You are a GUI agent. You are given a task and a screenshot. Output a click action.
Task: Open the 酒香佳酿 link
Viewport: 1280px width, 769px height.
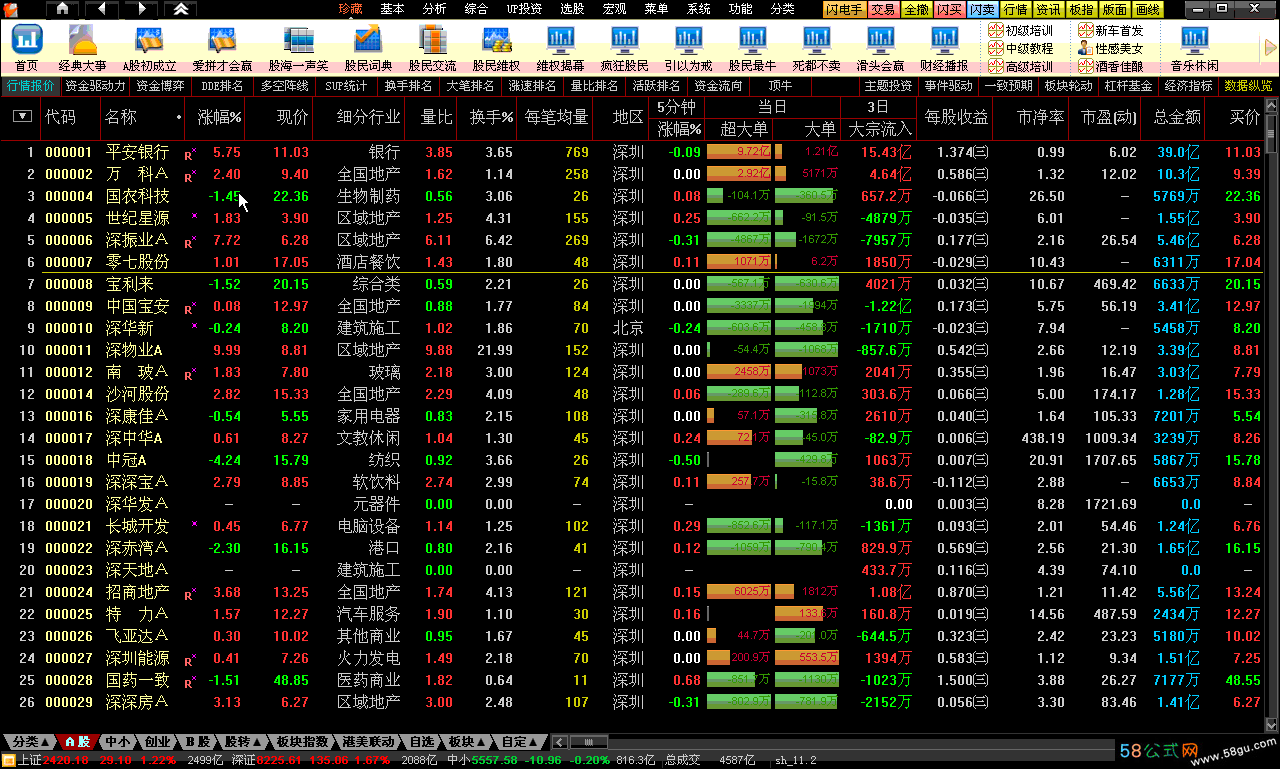coord(1110,65)
